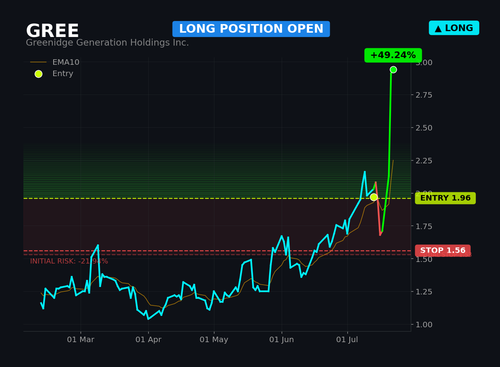Click the ENTRY 1.96 price label
500x367 pixels.
pos(445,198)
